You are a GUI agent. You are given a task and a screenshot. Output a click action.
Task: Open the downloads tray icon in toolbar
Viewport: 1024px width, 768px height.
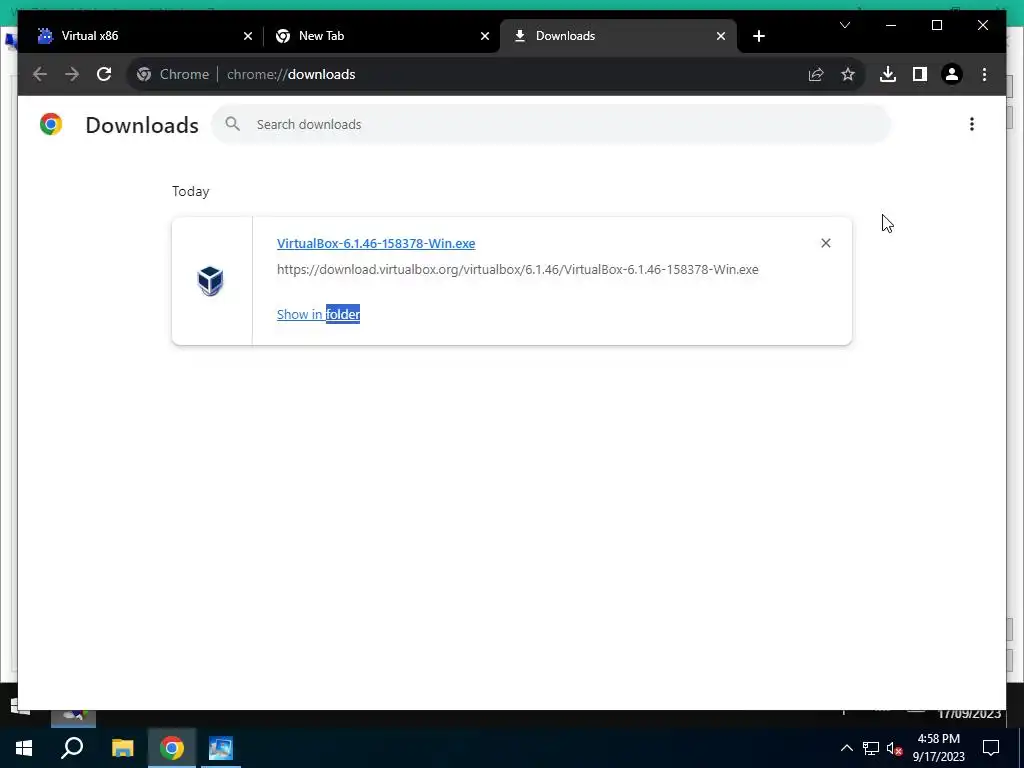click(x=888, y=74)
